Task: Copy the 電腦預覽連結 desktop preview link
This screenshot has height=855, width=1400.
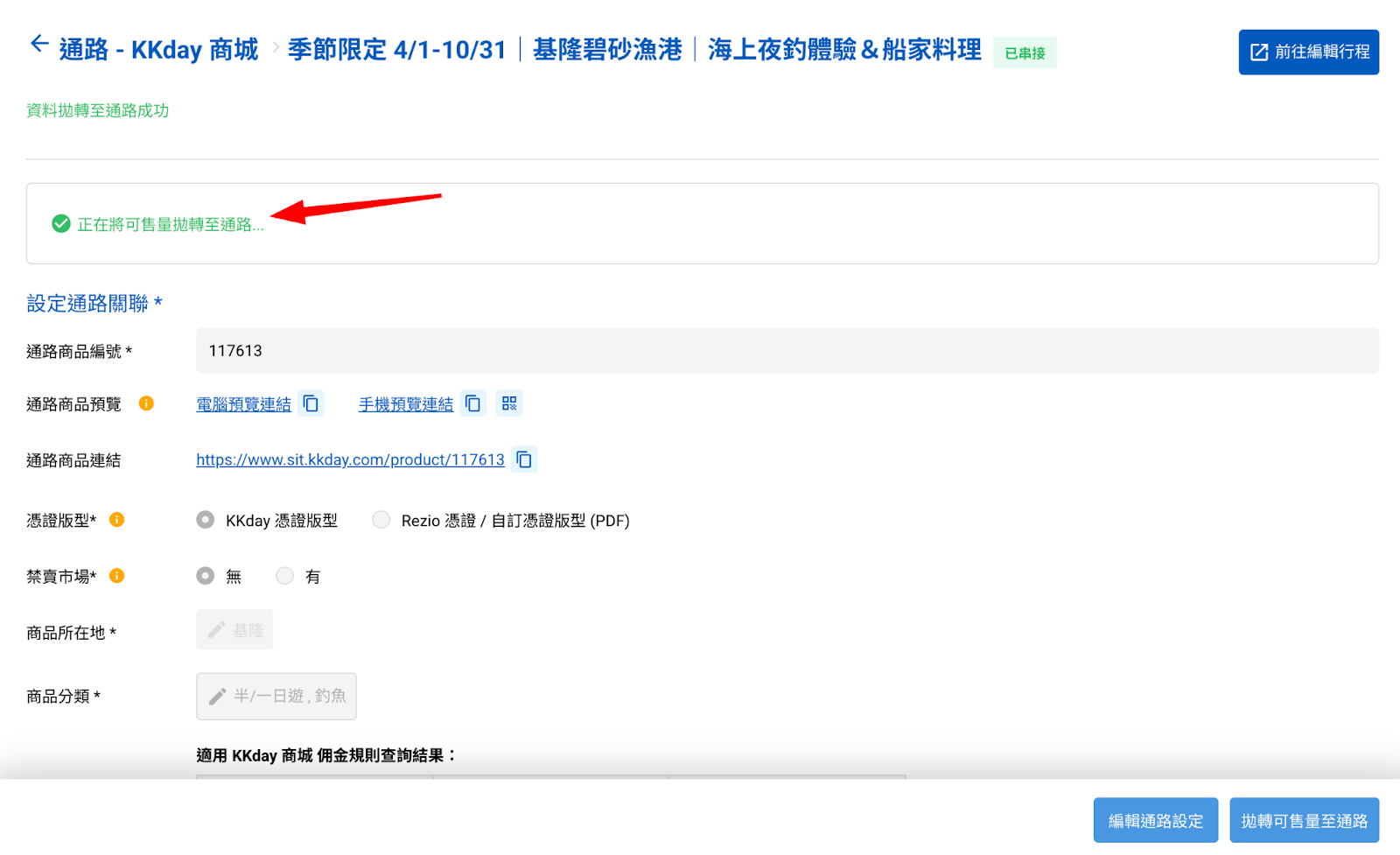Action: [x=311, y=403]
